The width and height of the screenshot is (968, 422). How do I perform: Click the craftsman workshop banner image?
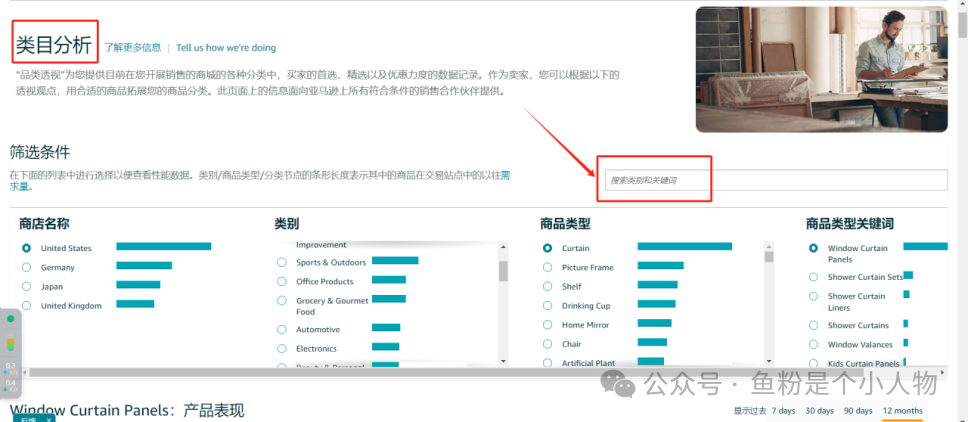822,69
